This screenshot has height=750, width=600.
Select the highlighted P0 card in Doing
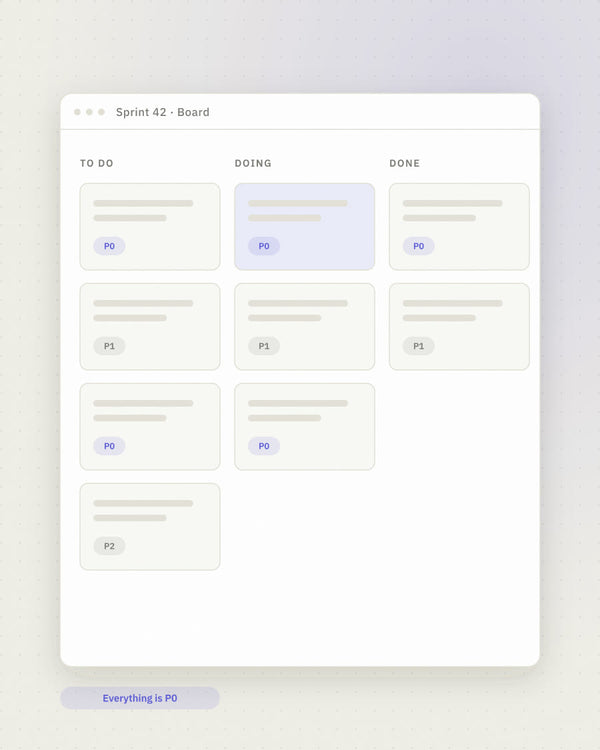(x=304, y=227)
